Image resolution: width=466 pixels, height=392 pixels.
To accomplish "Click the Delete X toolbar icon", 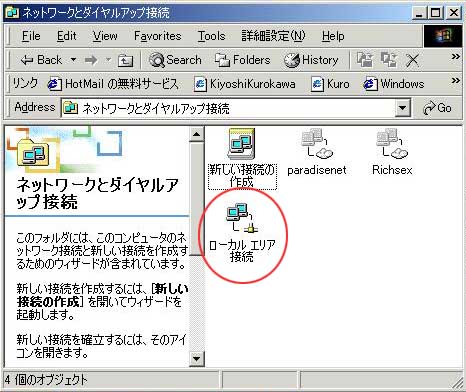I will [x=413, y=60].
